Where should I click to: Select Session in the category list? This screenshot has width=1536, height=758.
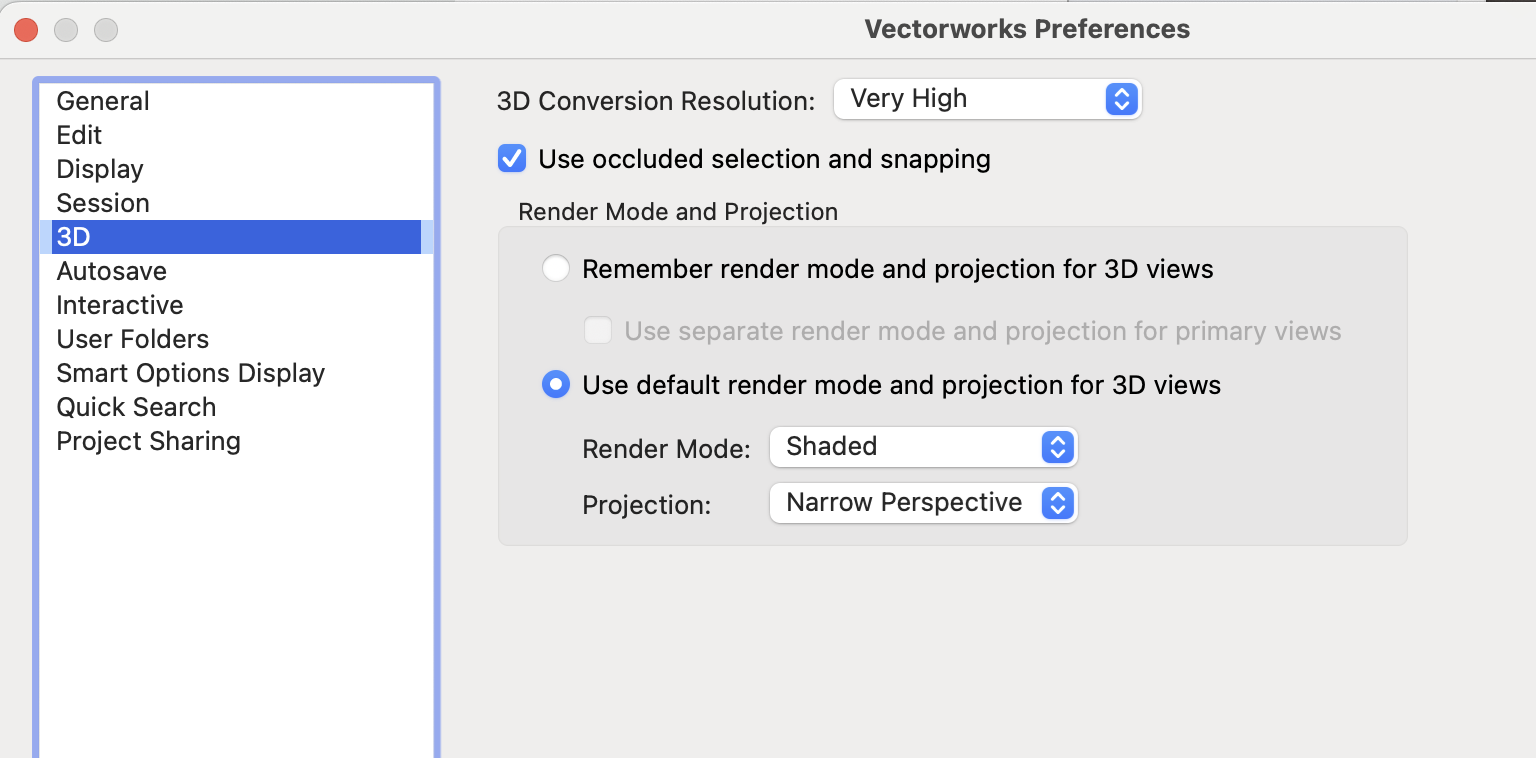click(x=103, y=203)
